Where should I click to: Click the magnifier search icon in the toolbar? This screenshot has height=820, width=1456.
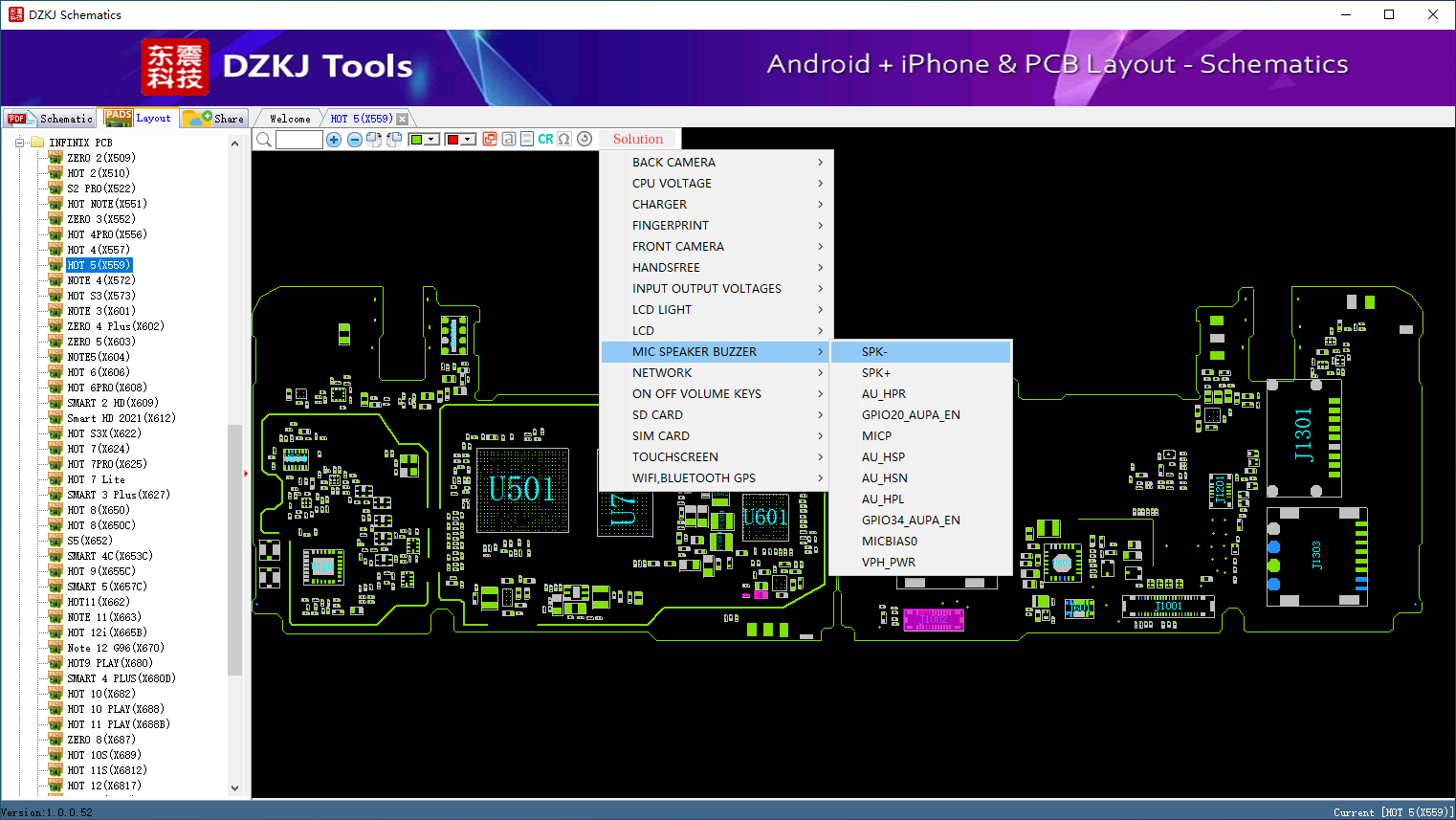coord(264,140)
